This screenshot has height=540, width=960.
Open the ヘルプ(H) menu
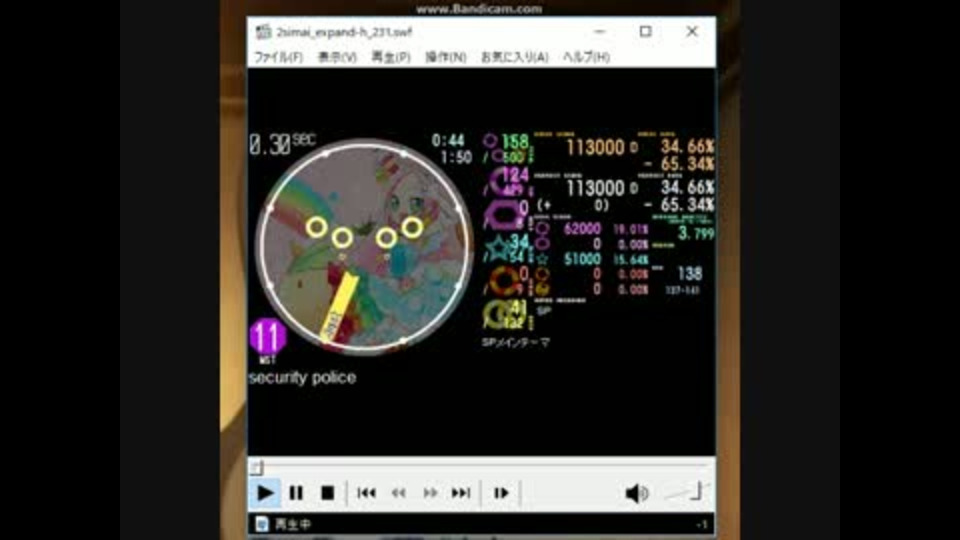tap(586, 57)
